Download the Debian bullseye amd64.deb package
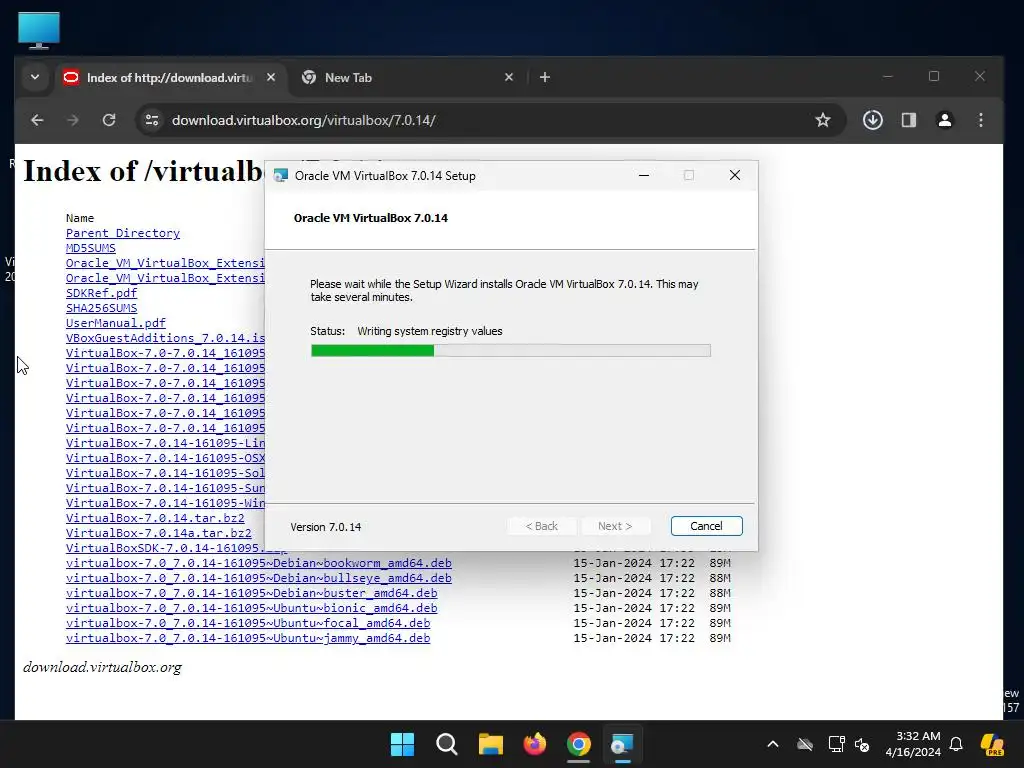The image size is (1024, 768). tap(259, 578)
